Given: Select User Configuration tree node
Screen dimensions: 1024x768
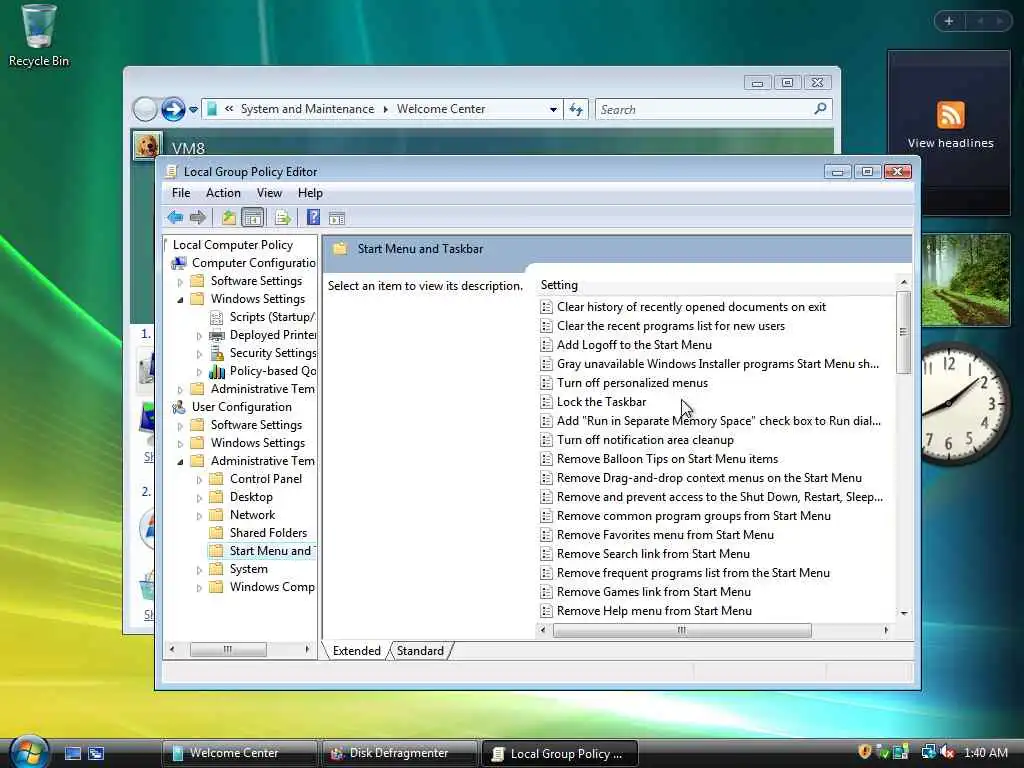Looking at the screenshot, I should (x=242, y=407).
